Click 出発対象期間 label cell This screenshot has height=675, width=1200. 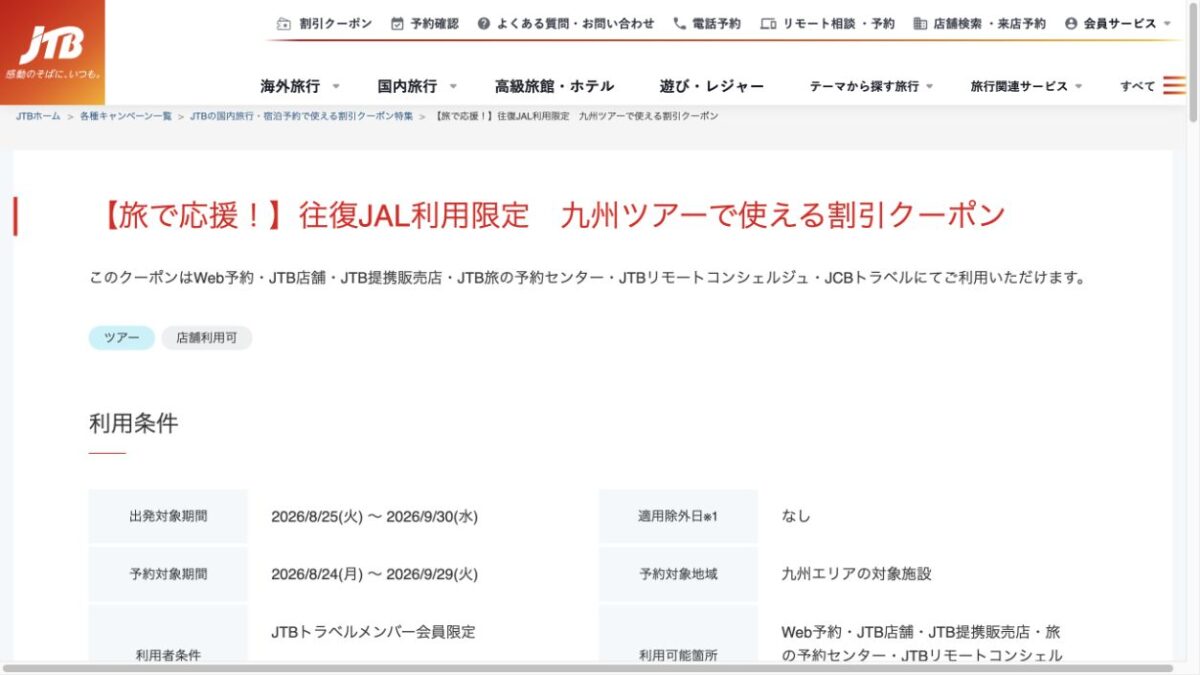[168, 516]
